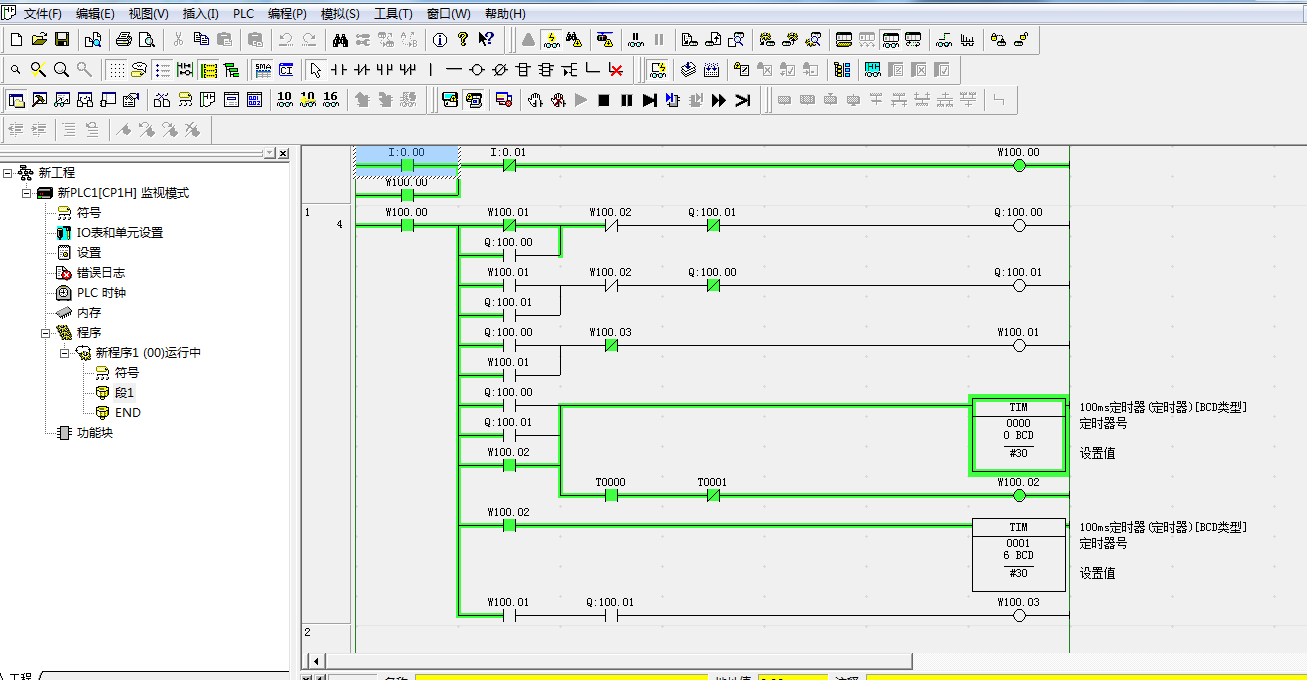Collapse the 新程序1 (00)运行中 node

64,353
